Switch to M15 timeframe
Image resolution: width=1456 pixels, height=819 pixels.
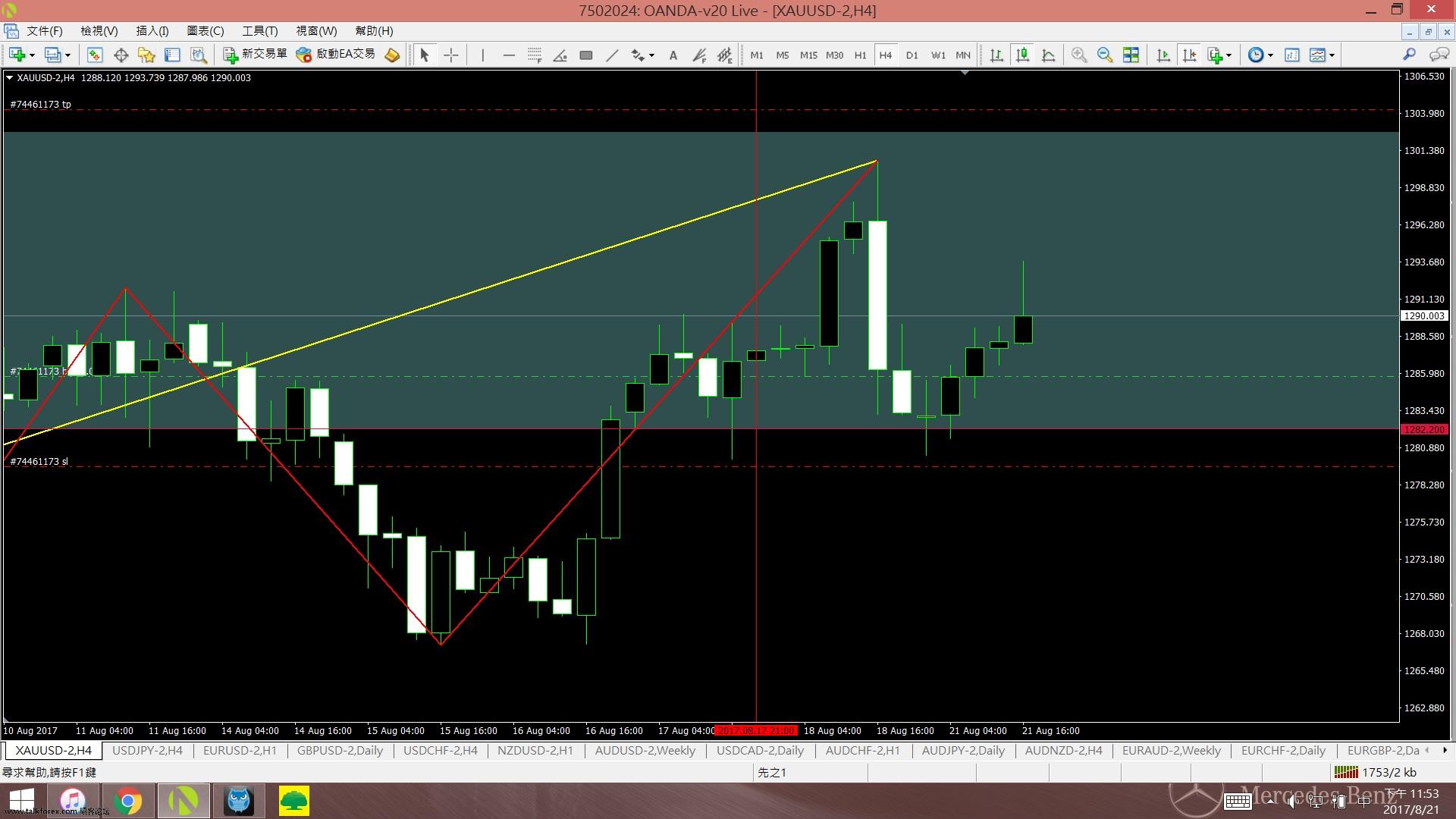(x=808, y=55)
